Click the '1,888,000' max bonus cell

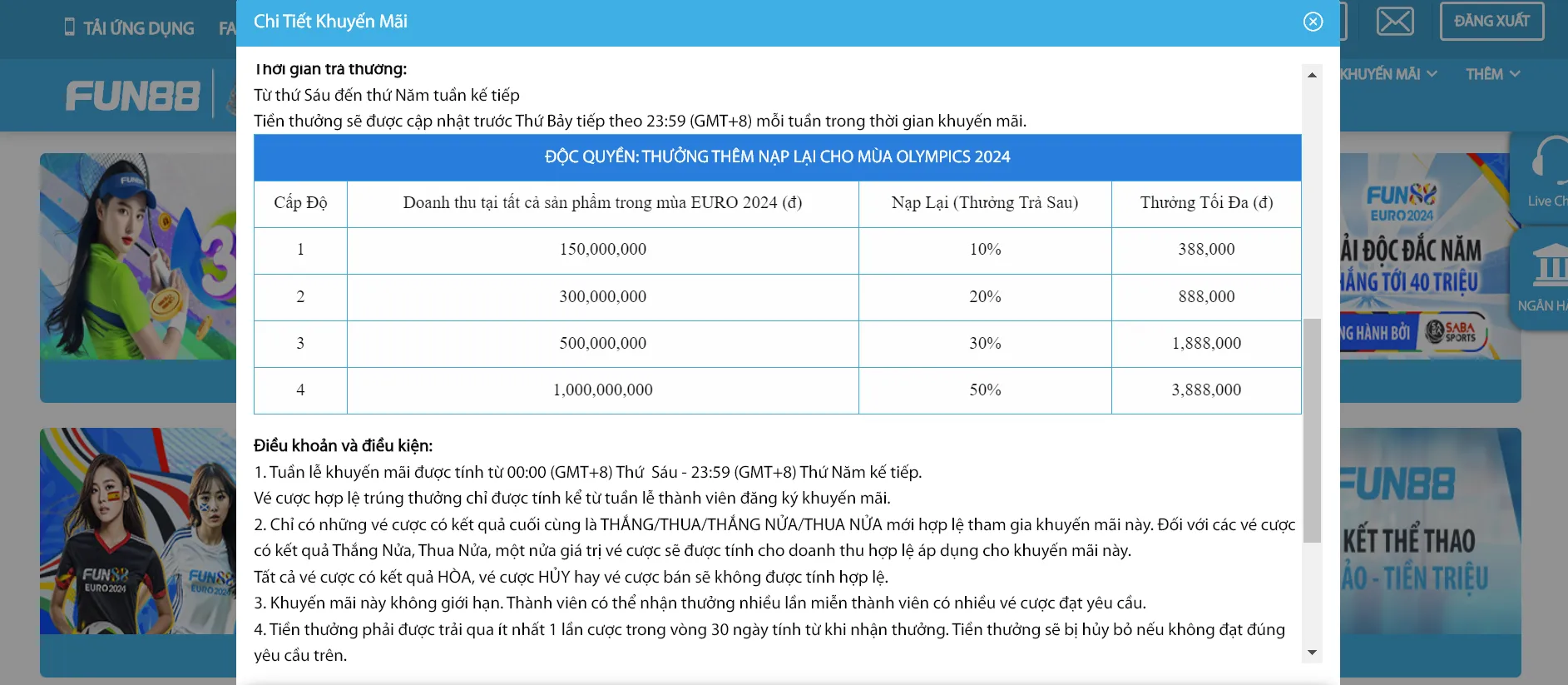(1206, 344)
